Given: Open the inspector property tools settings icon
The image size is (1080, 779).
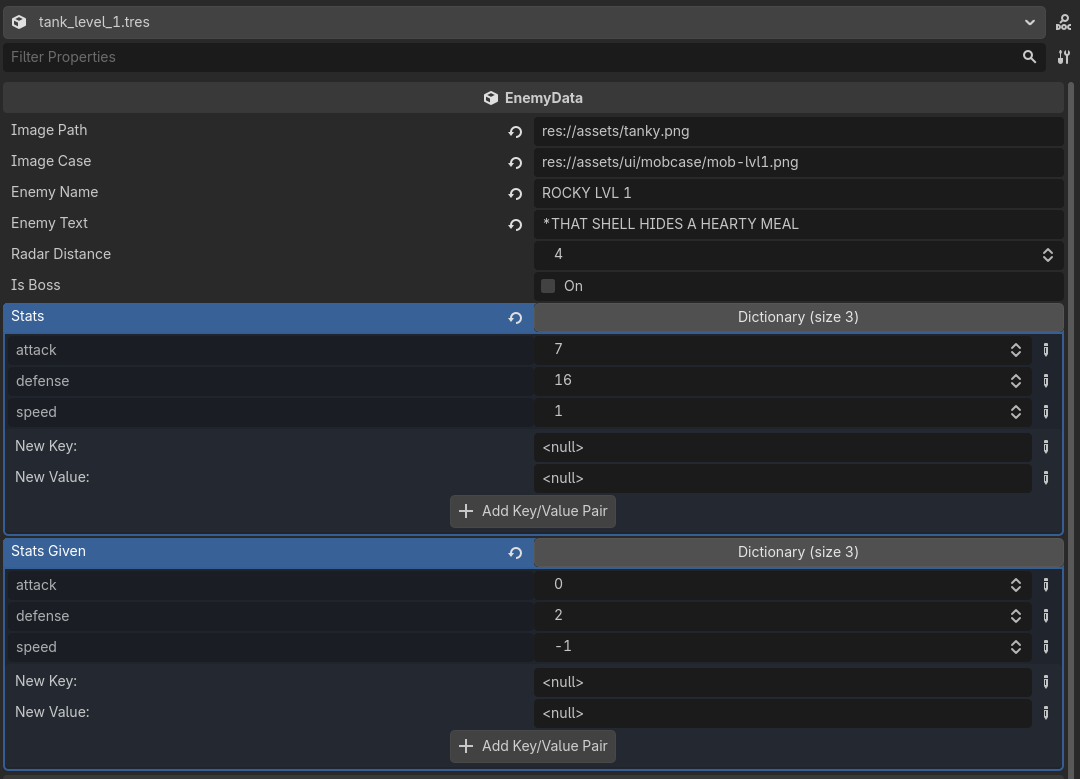Looking at the screenshot, I should pyautogui.click(x=1063, y=57).
